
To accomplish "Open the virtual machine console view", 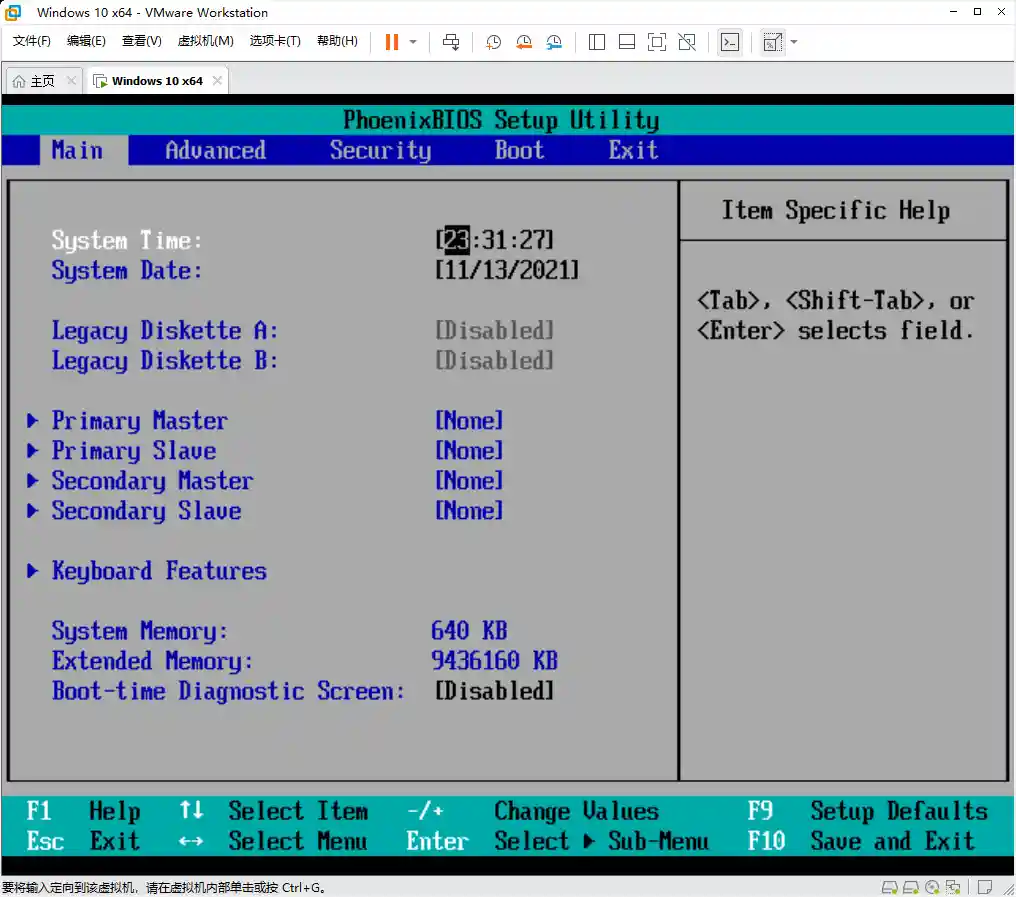I will pyautogui.click(x=730, y=42).
